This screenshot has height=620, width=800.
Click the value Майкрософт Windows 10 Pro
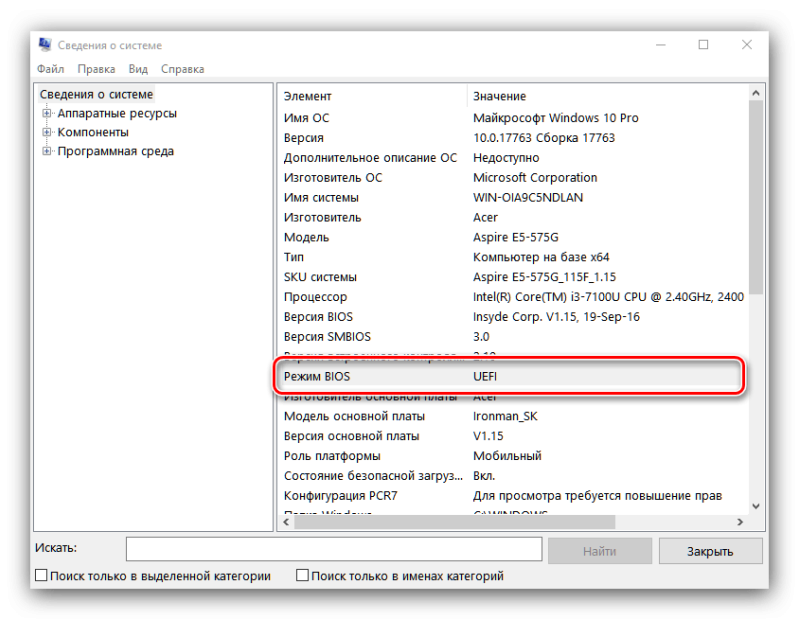[556, 118]
